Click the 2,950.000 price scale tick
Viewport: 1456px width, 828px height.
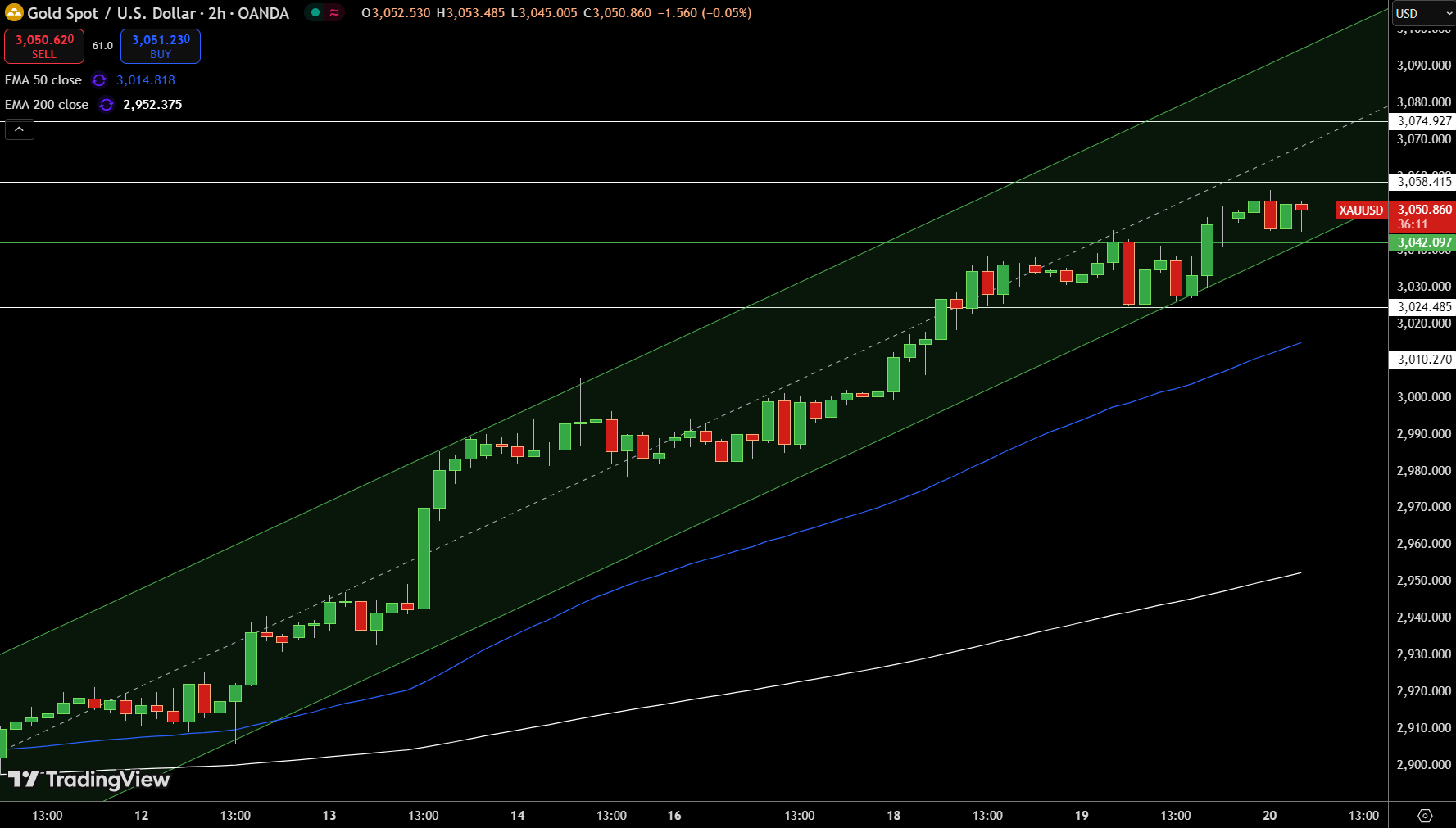click(1424, 581)
